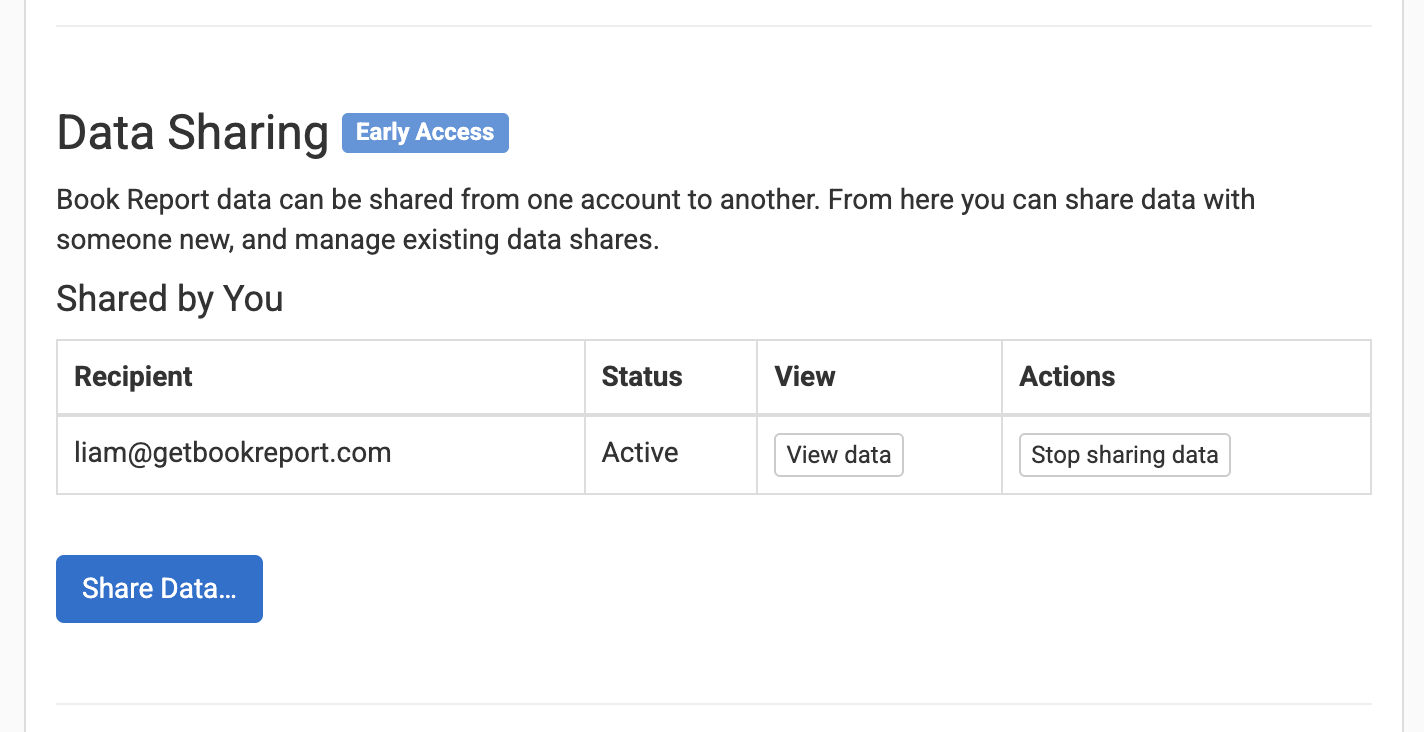Click the Share Data… button
This screenshot has width=1424, height=732.
click(159, 589)
